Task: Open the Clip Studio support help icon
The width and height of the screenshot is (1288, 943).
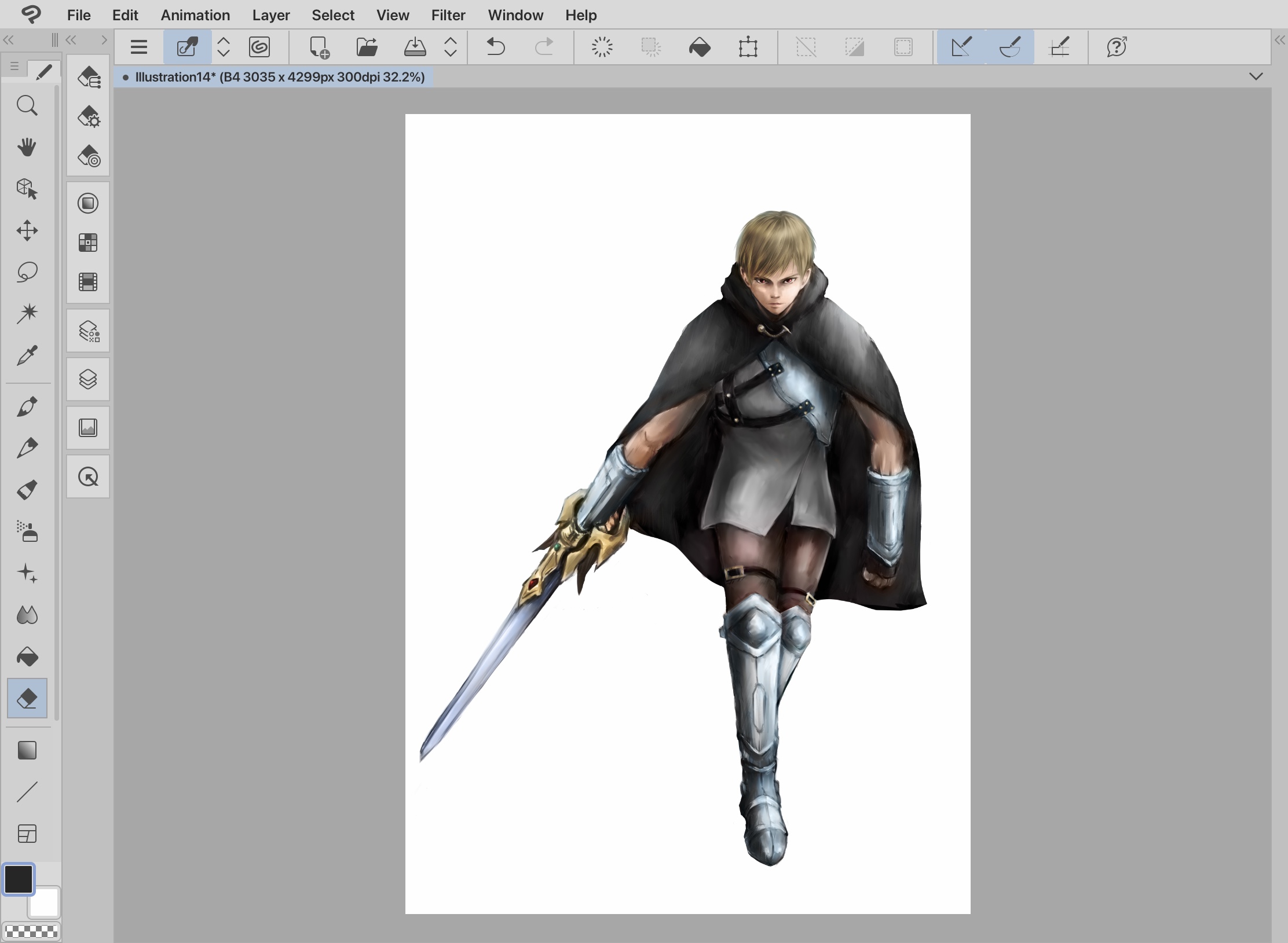Action: point(1117,47)
